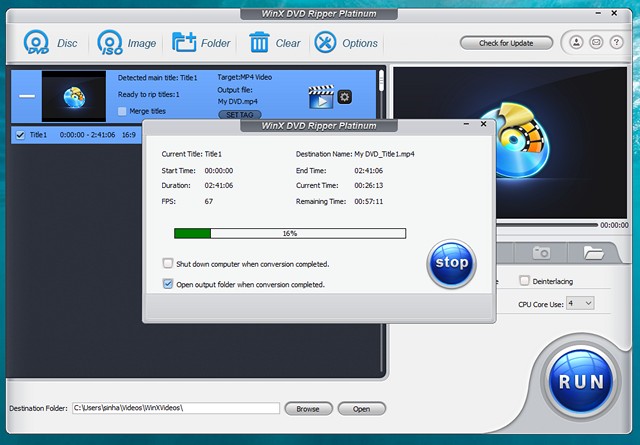Collapse the title entry with minus icon
The image size is (640, 445).
[x=27, y=96]
